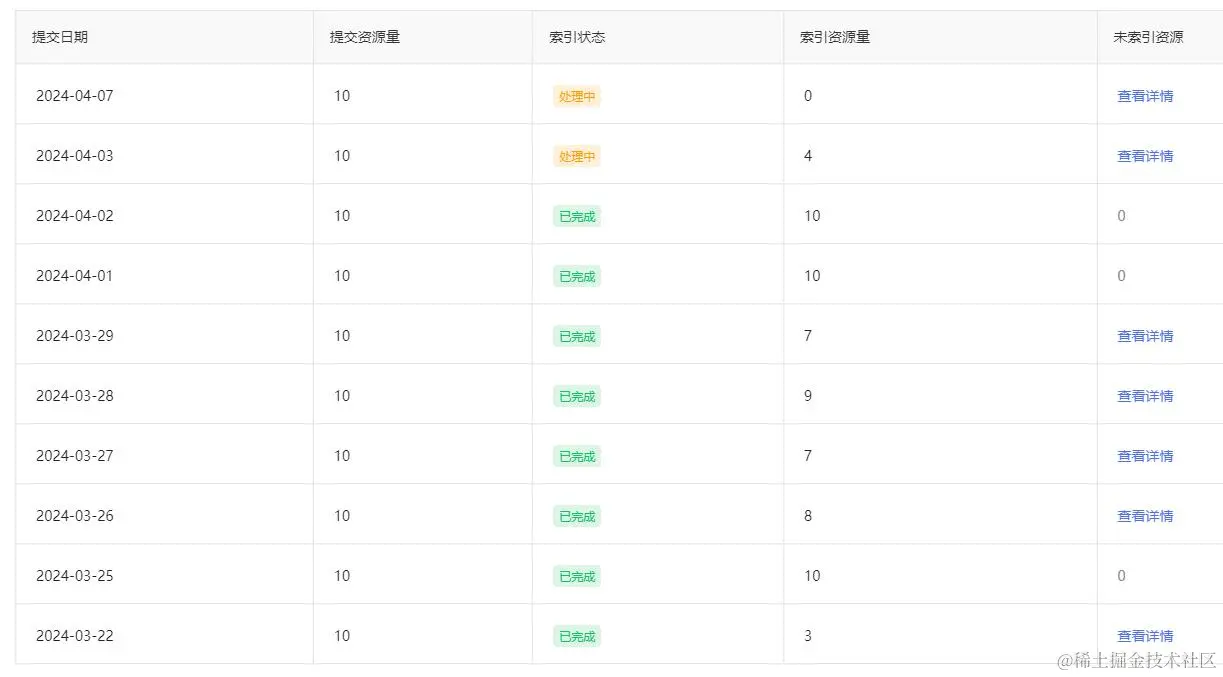Click the 已完成 status for 2024-03-25
The height and width of the screenshot is (677, 1223).
click(x=576, y=576)
